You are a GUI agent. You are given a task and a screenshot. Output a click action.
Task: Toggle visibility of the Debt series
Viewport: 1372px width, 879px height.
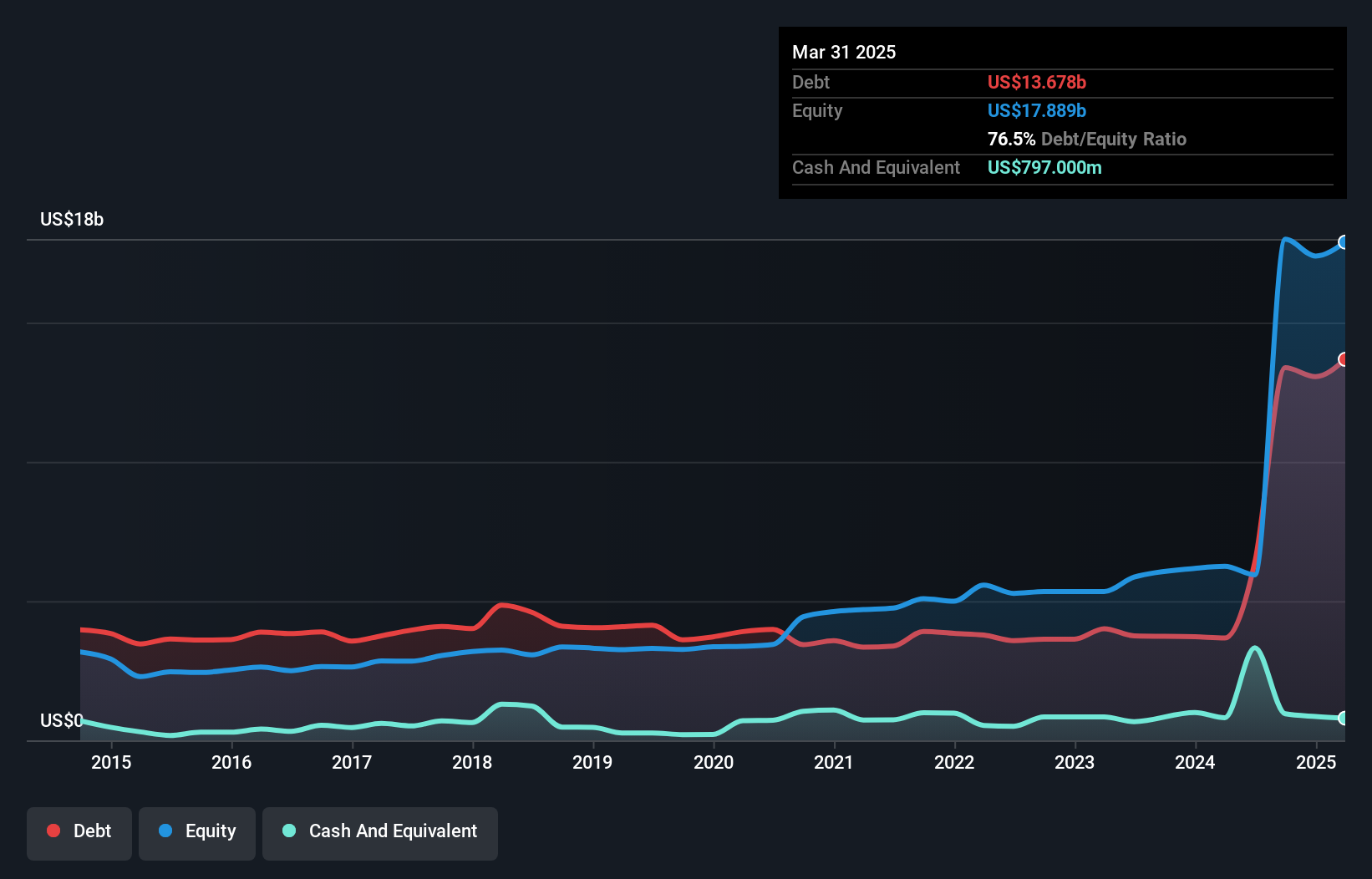pos(79,833)
